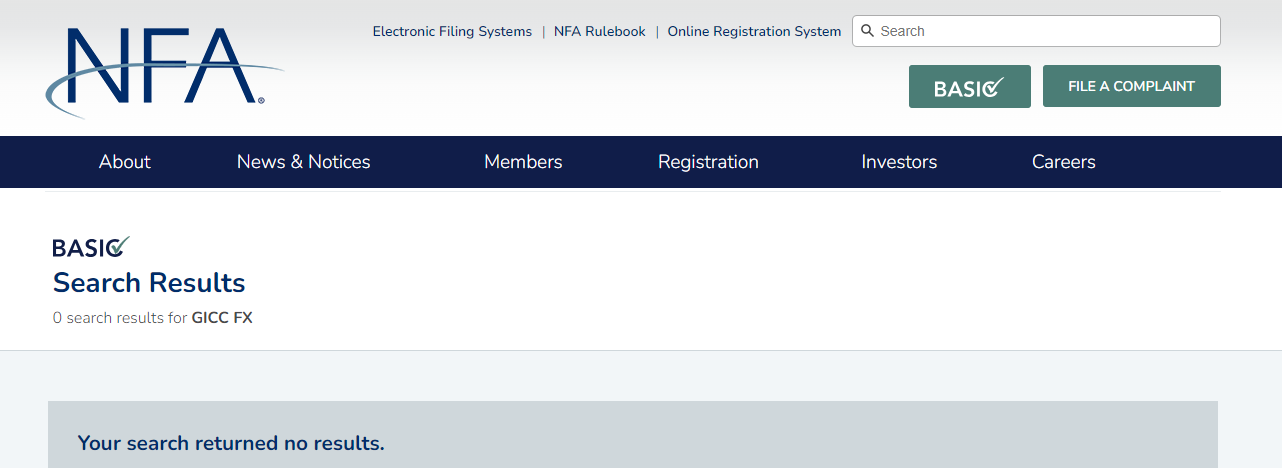This screenshot has height=468, width=1282.
Task: Select the '0 search results for GICC FX' text
Action: pos(153,319)
